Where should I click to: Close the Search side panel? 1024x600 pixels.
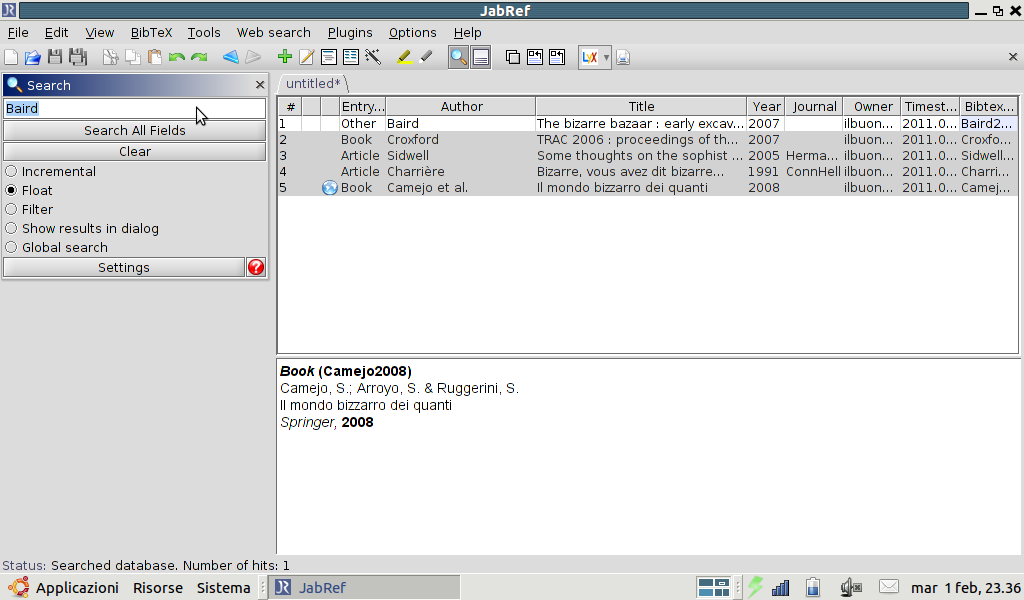point(260,85)
